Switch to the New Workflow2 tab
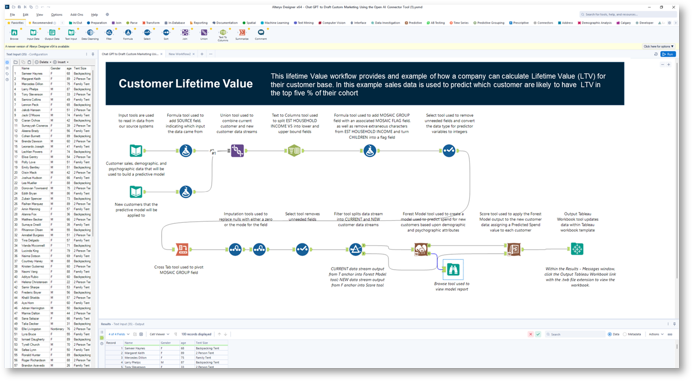This screenshot has width=692, height=381. coord(180,54)
